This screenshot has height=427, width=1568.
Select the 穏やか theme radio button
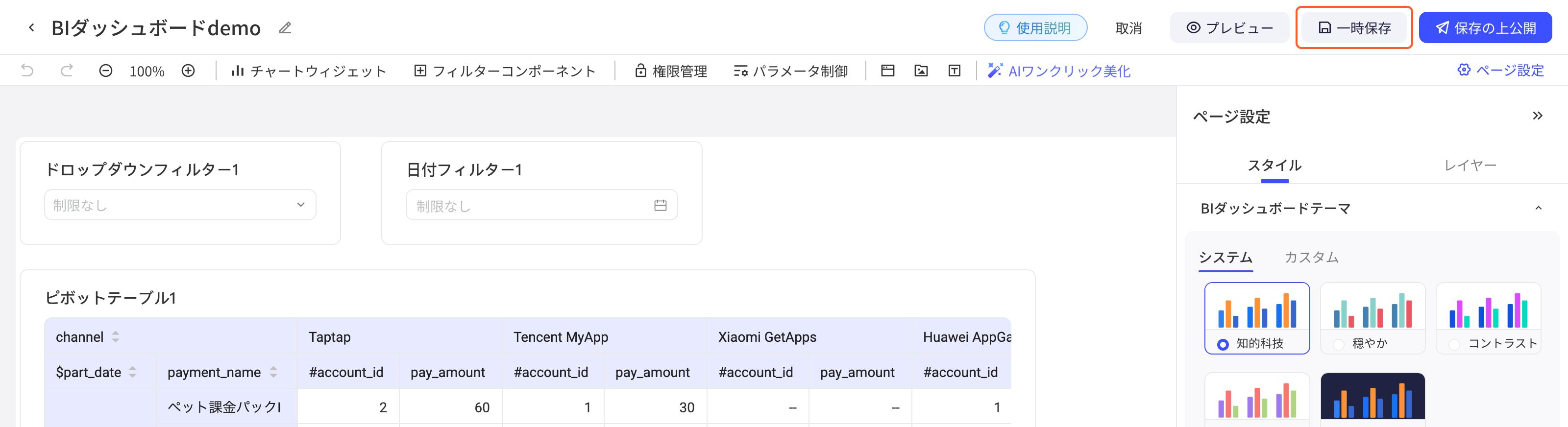pos(1339,344)
